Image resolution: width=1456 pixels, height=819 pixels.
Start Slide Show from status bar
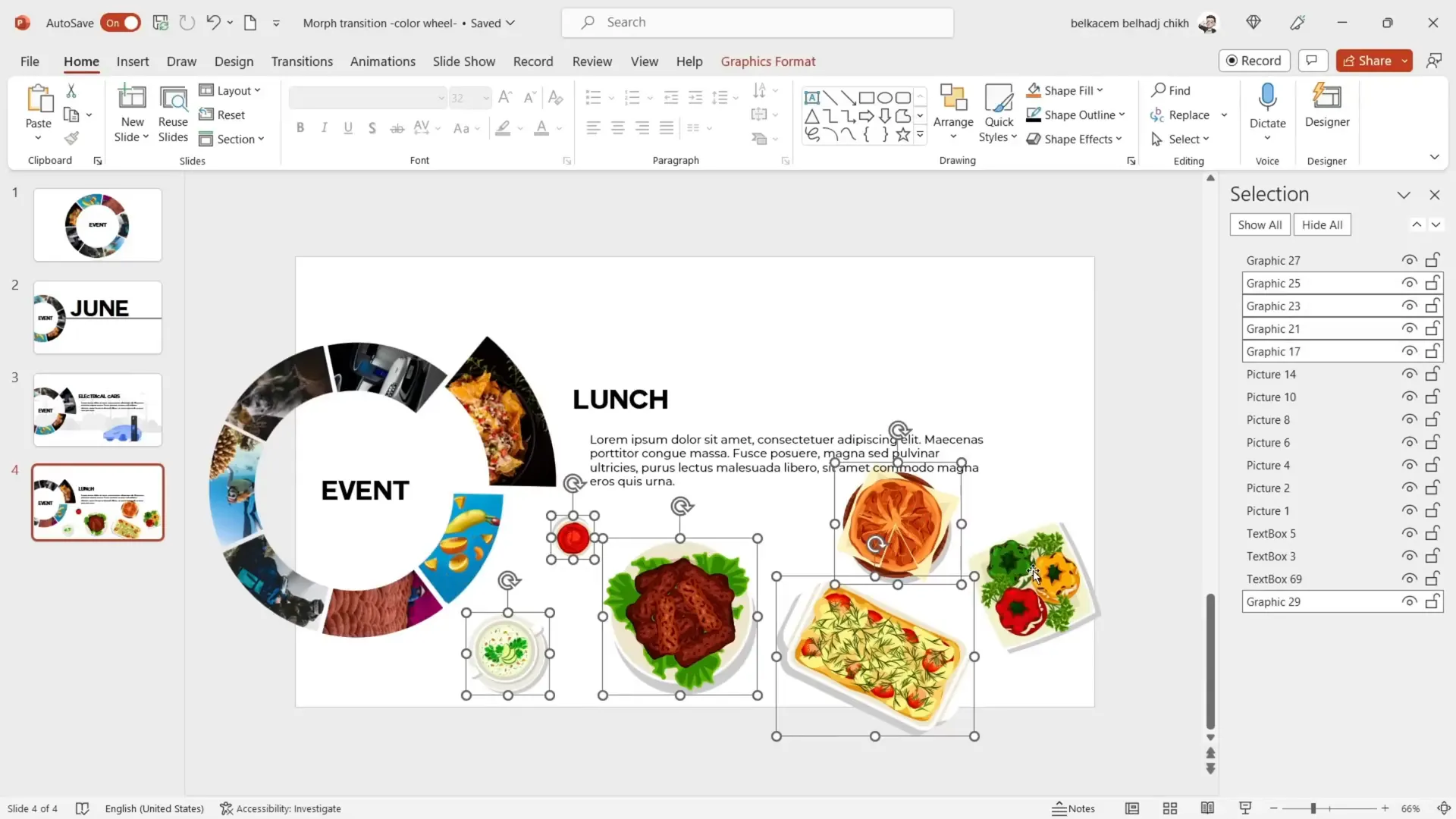pos(1245,808)
